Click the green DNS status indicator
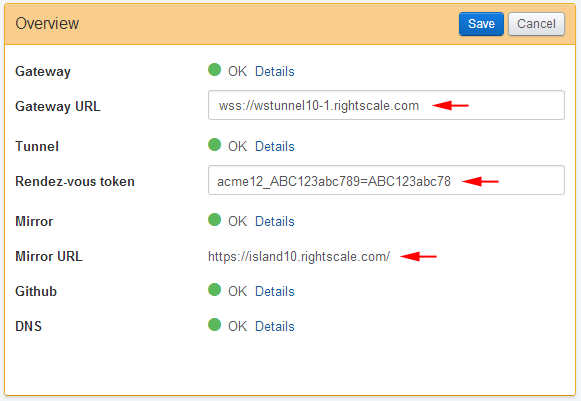 coord(215,325)
